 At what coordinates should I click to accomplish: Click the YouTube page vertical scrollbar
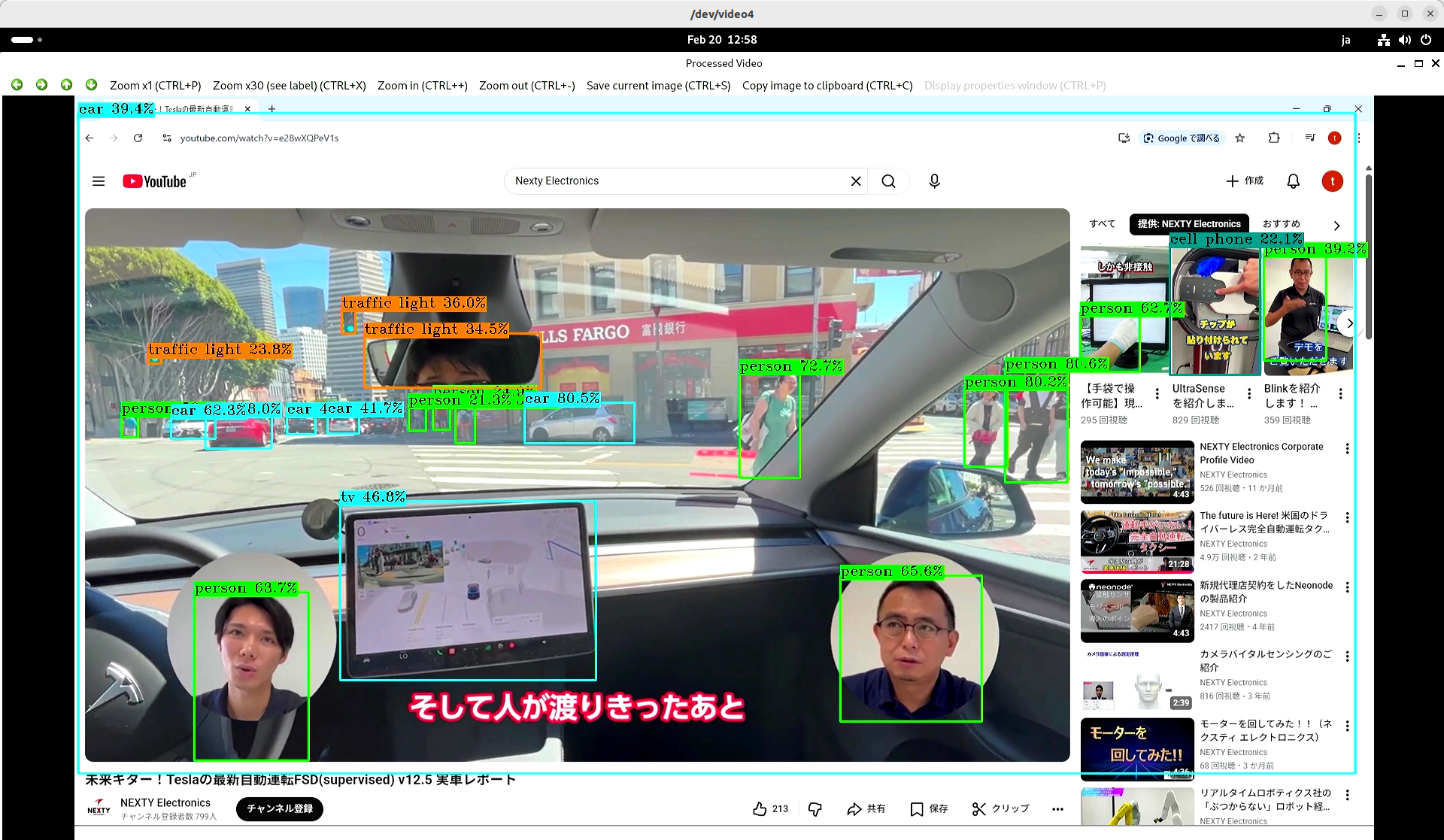pos(1368,256)
